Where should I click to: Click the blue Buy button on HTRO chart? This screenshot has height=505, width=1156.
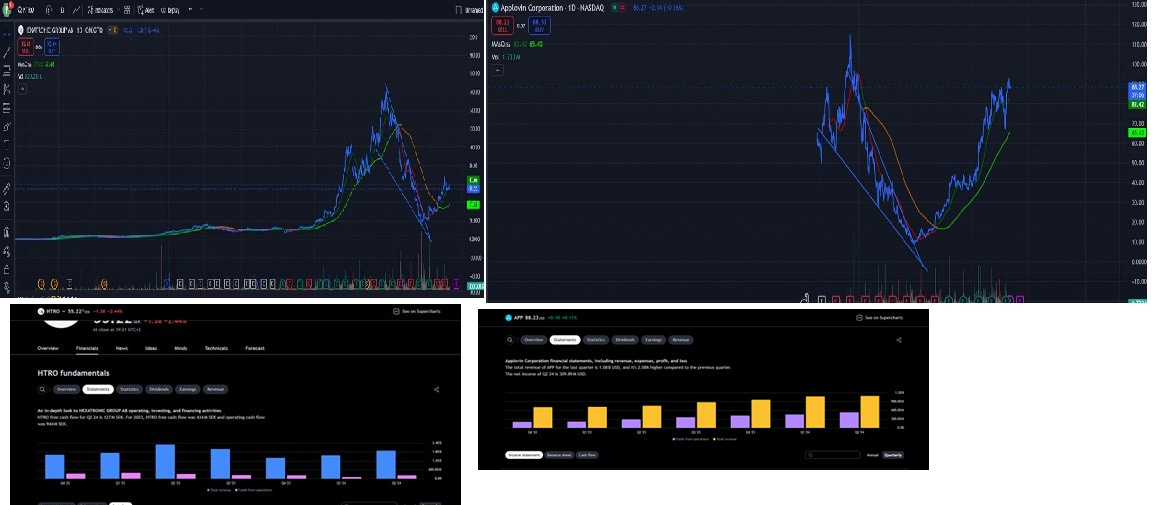pos(52,46)
